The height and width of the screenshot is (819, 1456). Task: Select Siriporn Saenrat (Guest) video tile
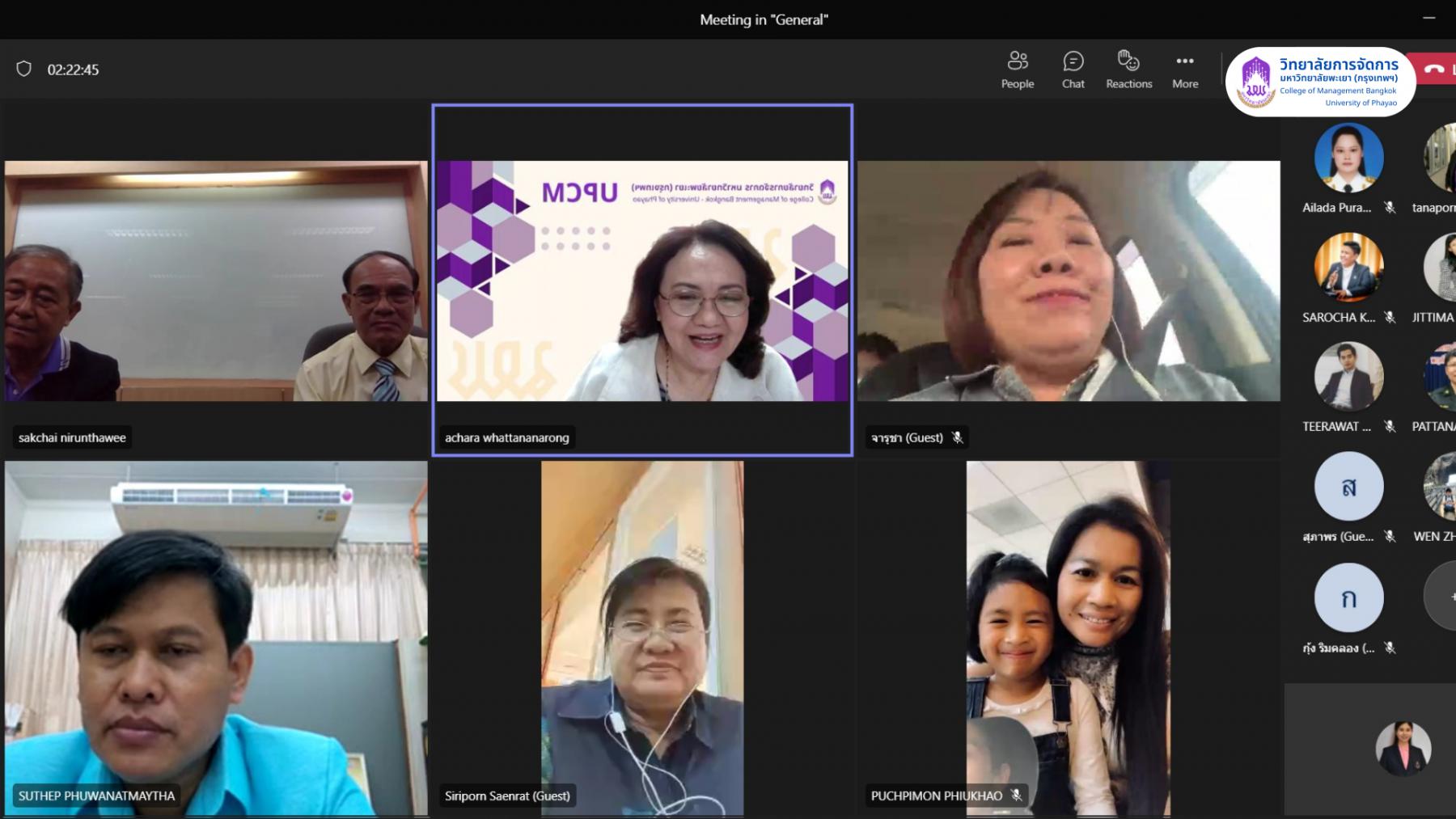[642, 638]
